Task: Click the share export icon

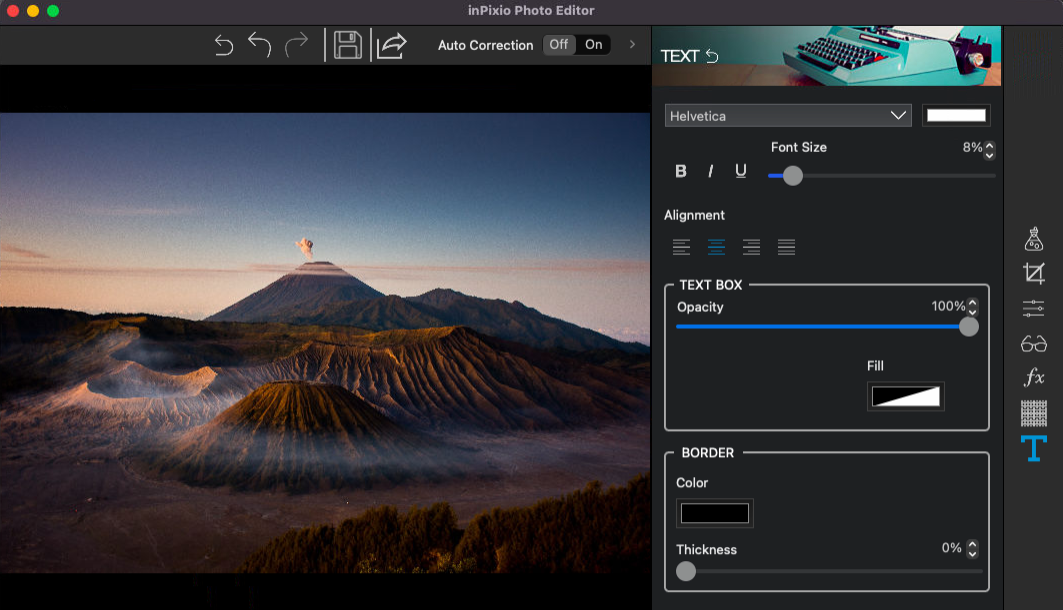Action: [390, 45]
